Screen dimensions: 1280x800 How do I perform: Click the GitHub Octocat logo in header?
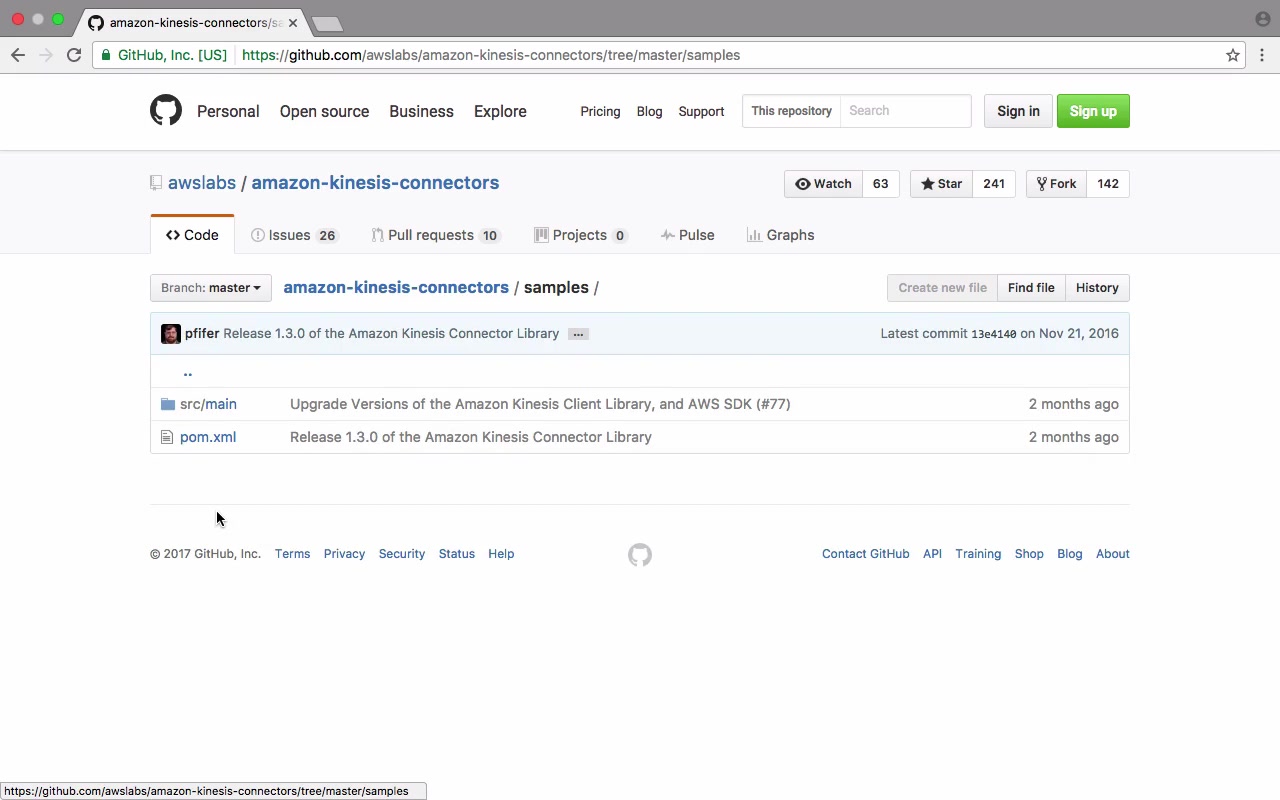tap(166, 110)
